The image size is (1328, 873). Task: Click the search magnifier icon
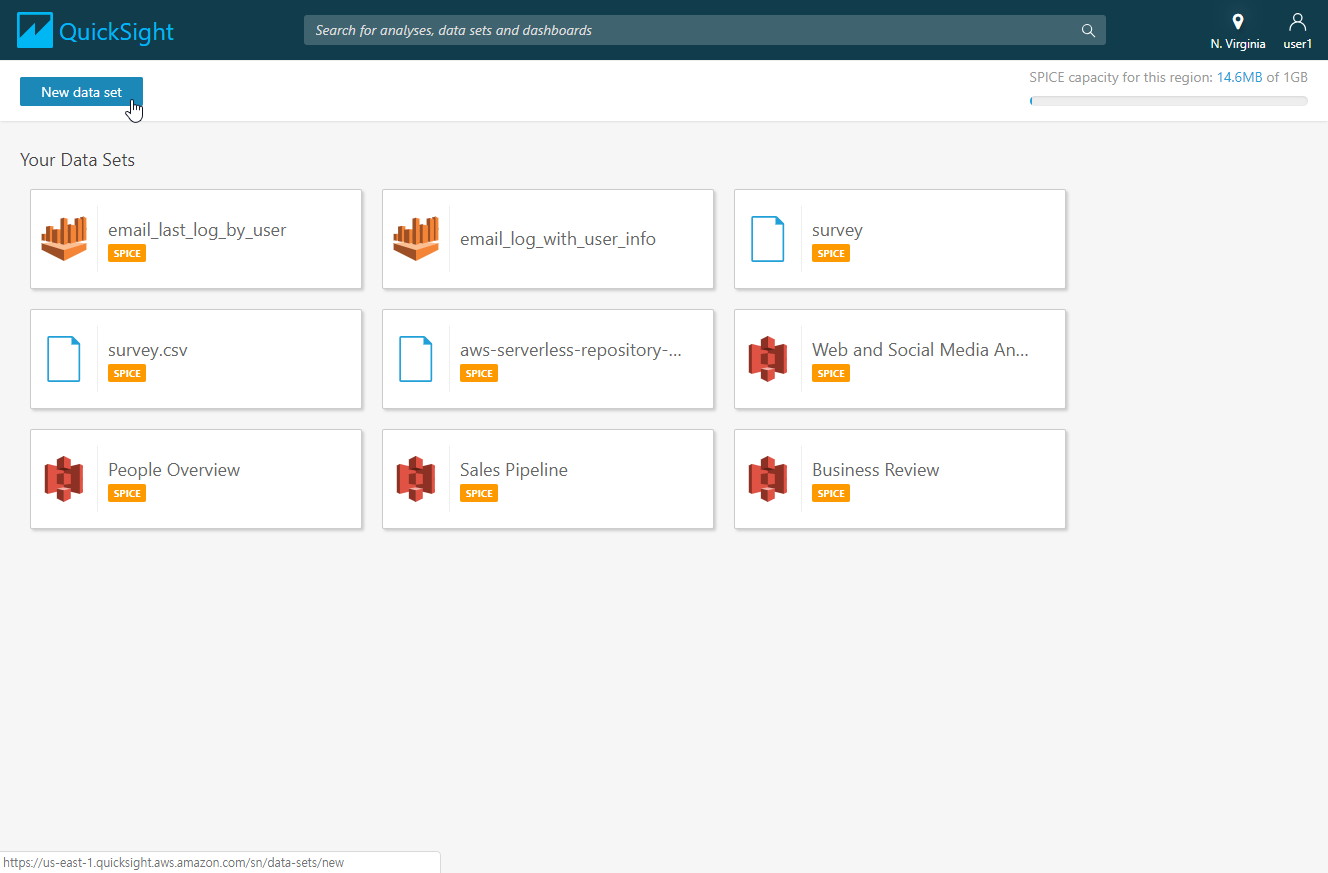coord(1088,30)
